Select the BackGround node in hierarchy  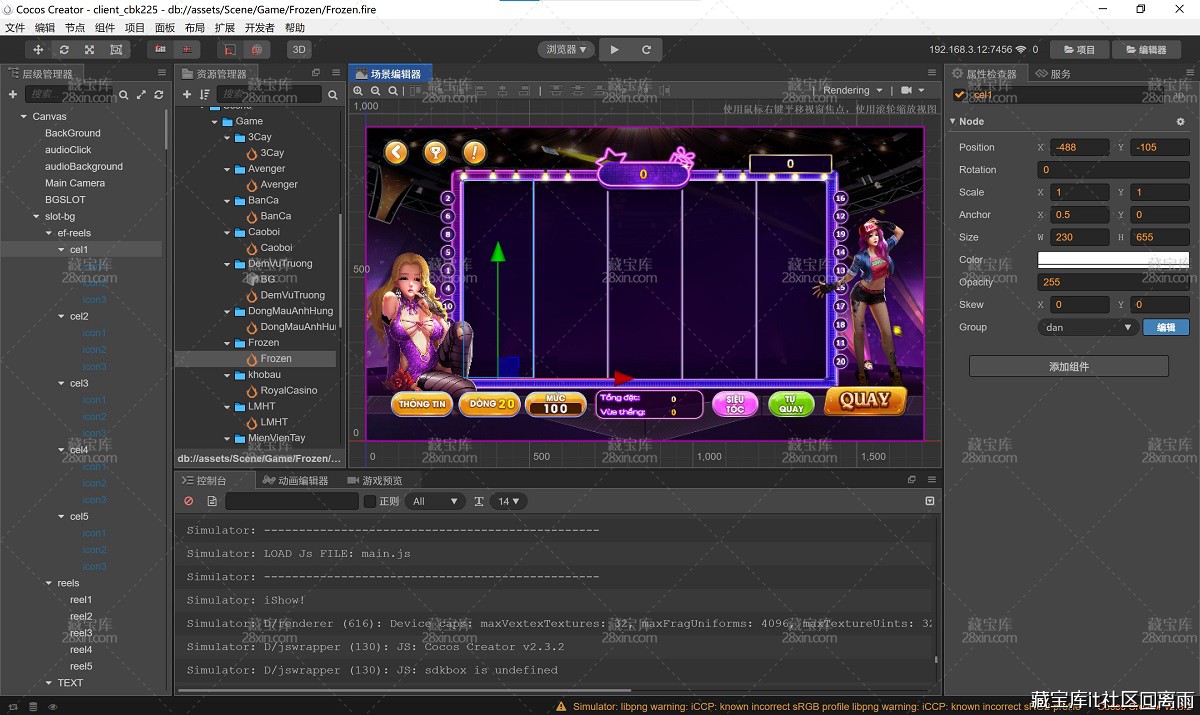click(73, 133)
